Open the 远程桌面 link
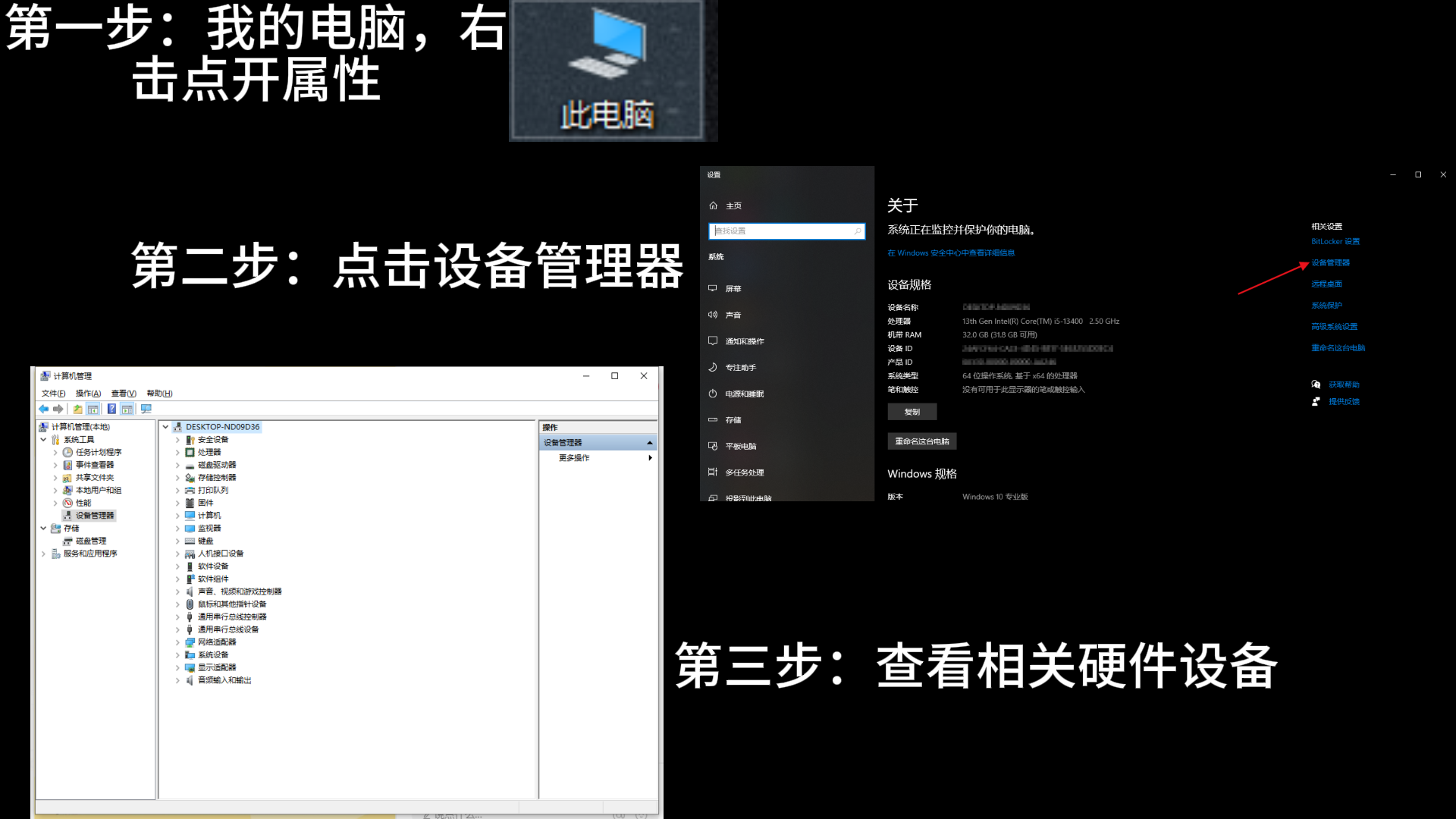 click(1326, 284)
